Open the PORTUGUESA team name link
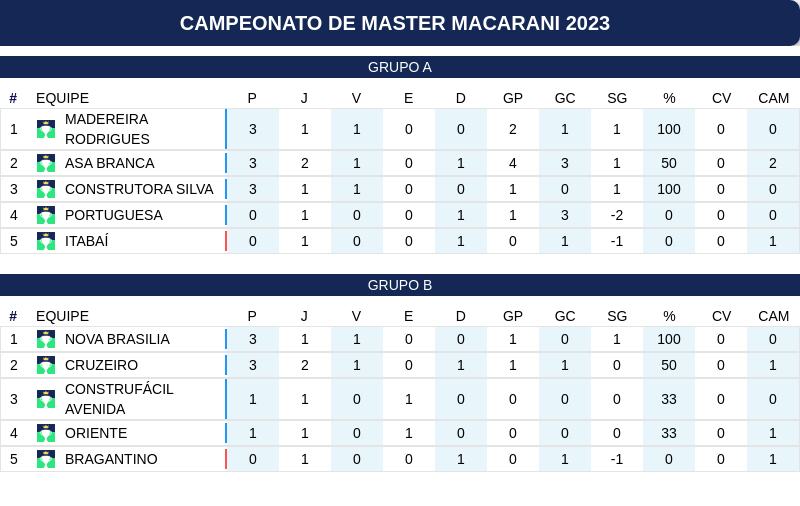800x506 pixels. [x=114, y=215]
